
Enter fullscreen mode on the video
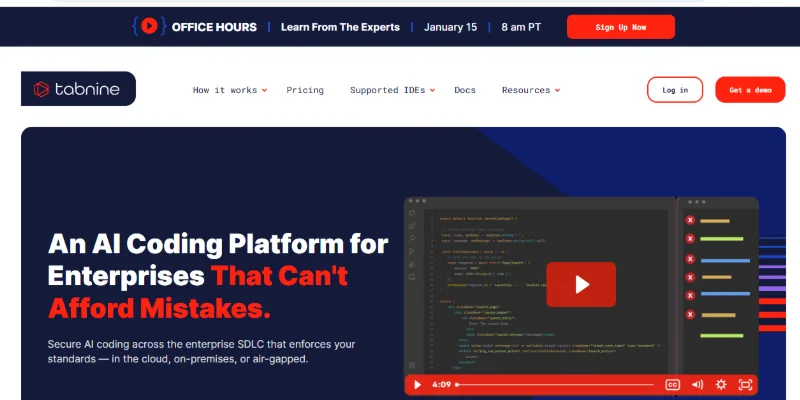pyautogui.click(x=745, y=384)
